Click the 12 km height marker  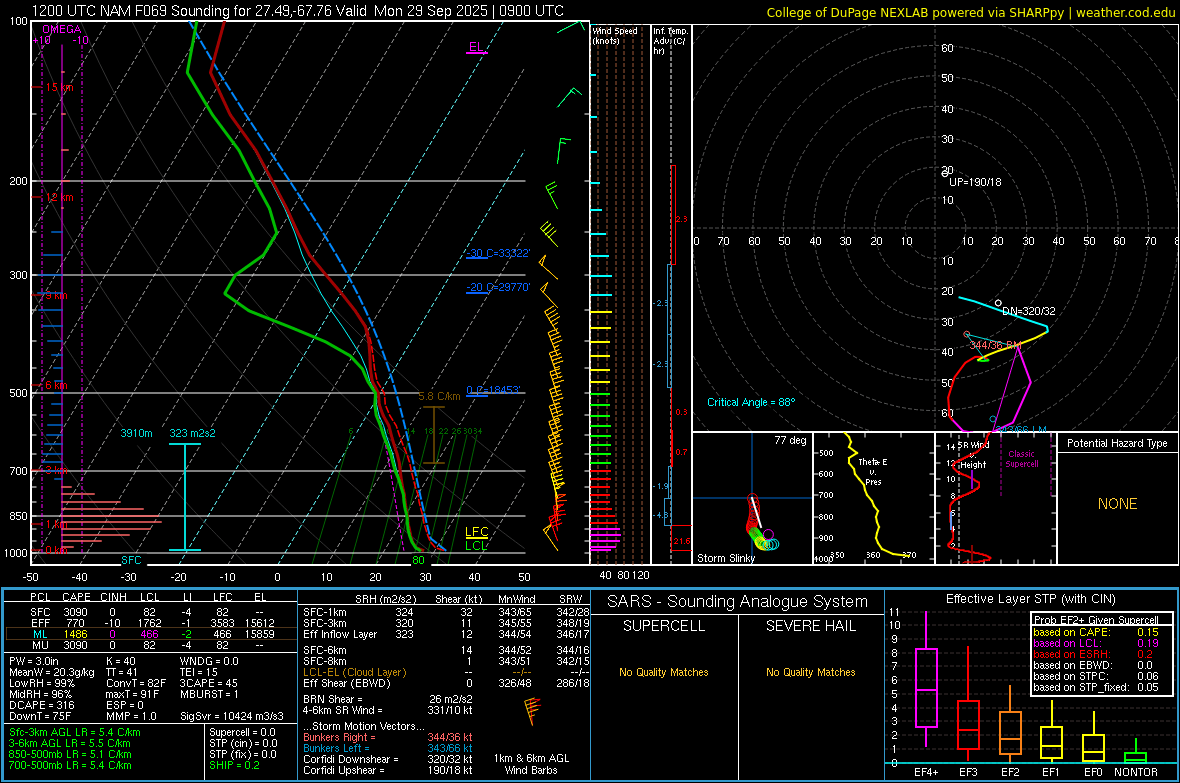pos(59,197)
